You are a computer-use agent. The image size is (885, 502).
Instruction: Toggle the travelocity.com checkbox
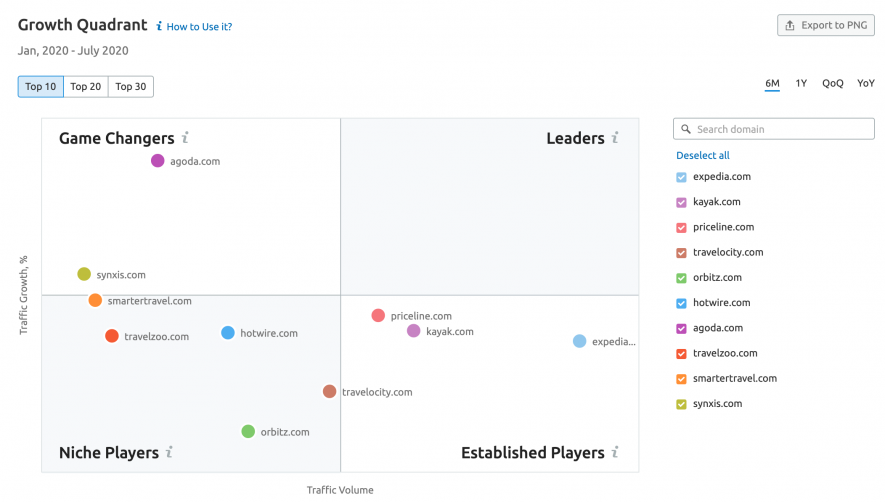681,253
